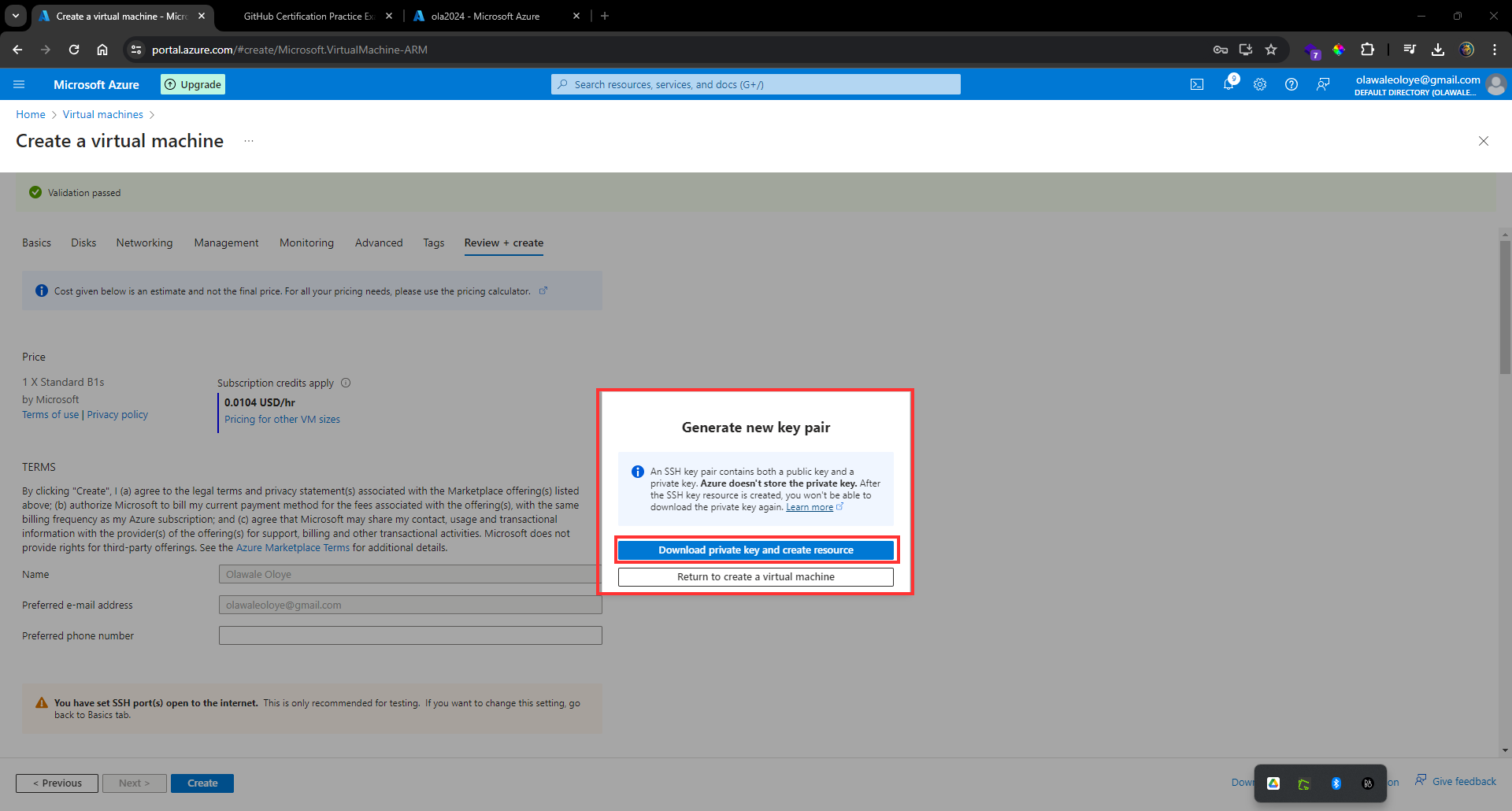Image resolution: width=1512 pixels, height=811 pixels.
Task: Open the purple layered extension with badge 7
Action: point(1313,50)
